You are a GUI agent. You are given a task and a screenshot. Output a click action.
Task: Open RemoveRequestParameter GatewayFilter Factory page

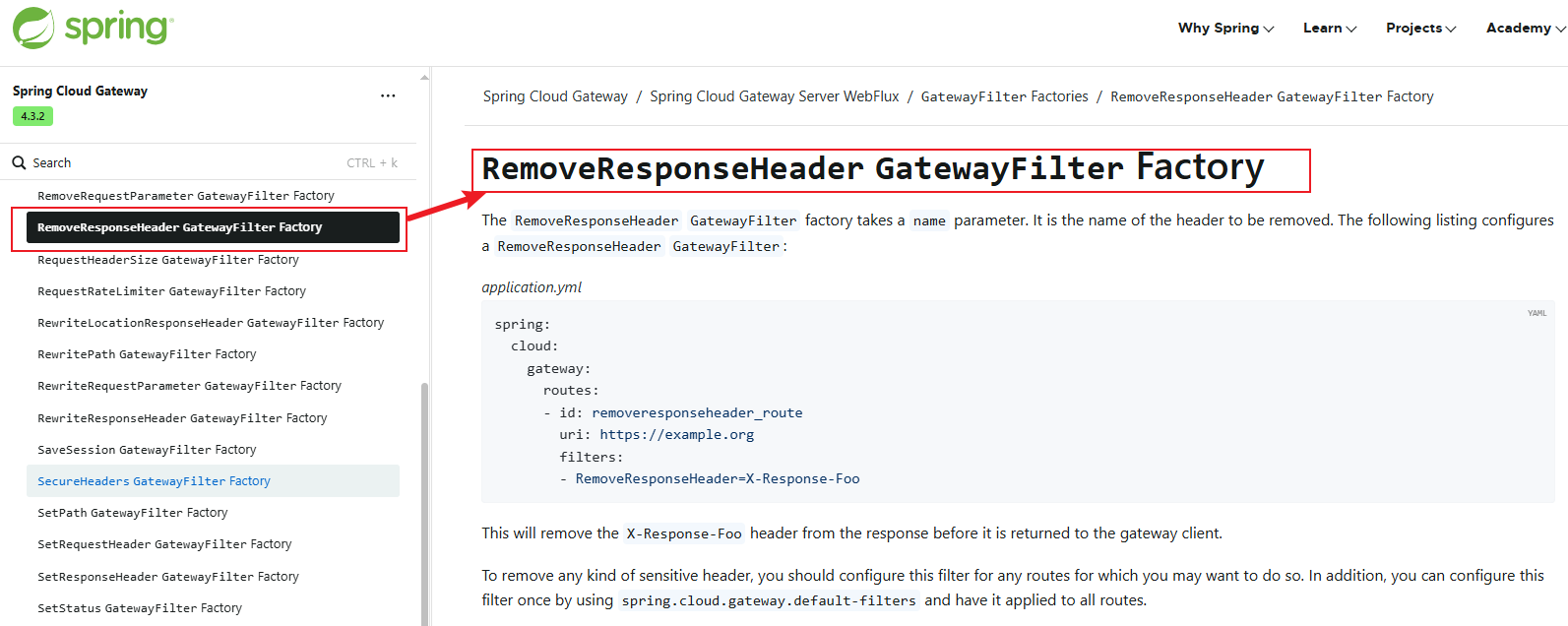(186, 196)
